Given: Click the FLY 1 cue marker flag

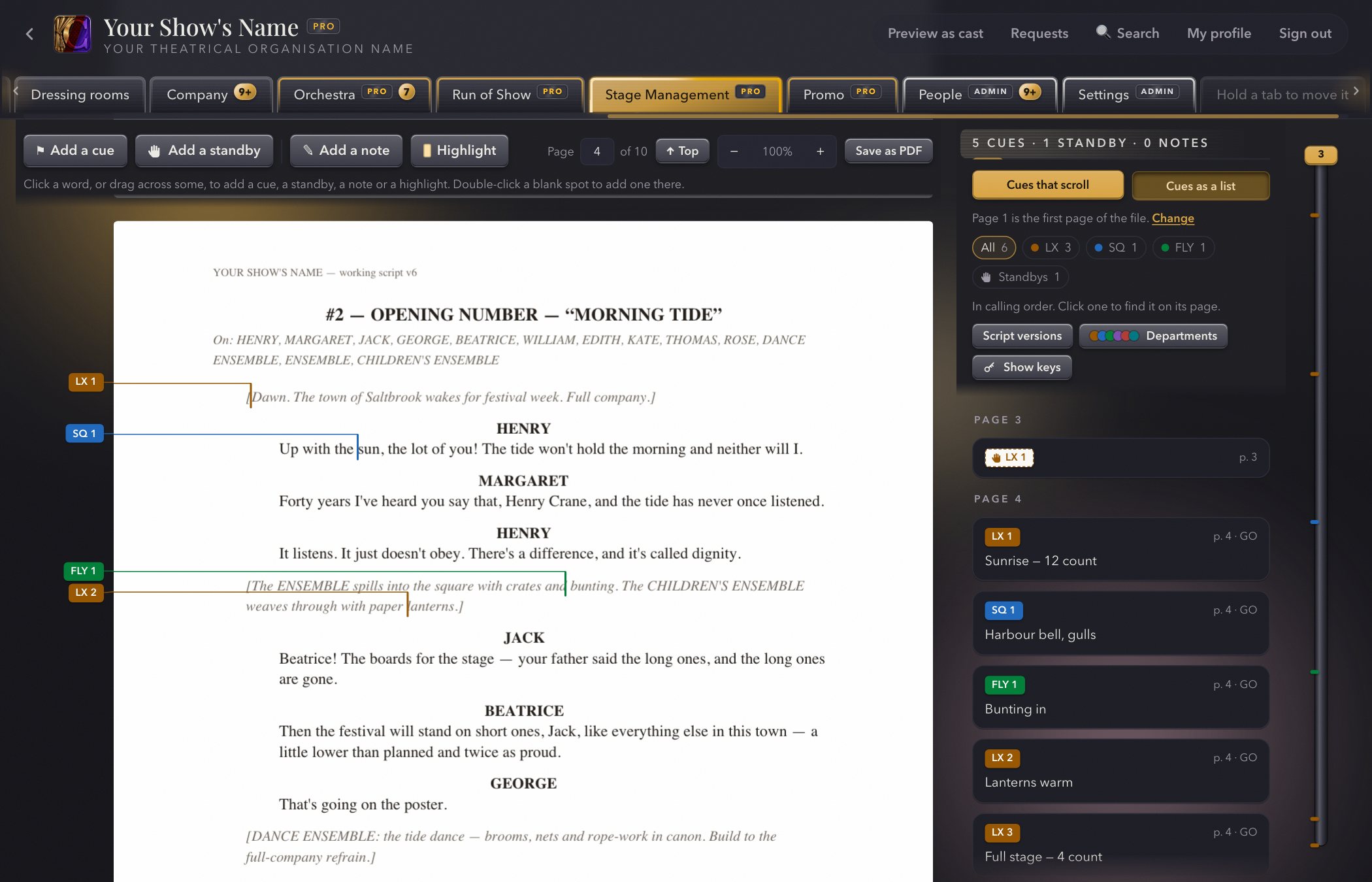Looking at the screenshot, I should point(83,571).
